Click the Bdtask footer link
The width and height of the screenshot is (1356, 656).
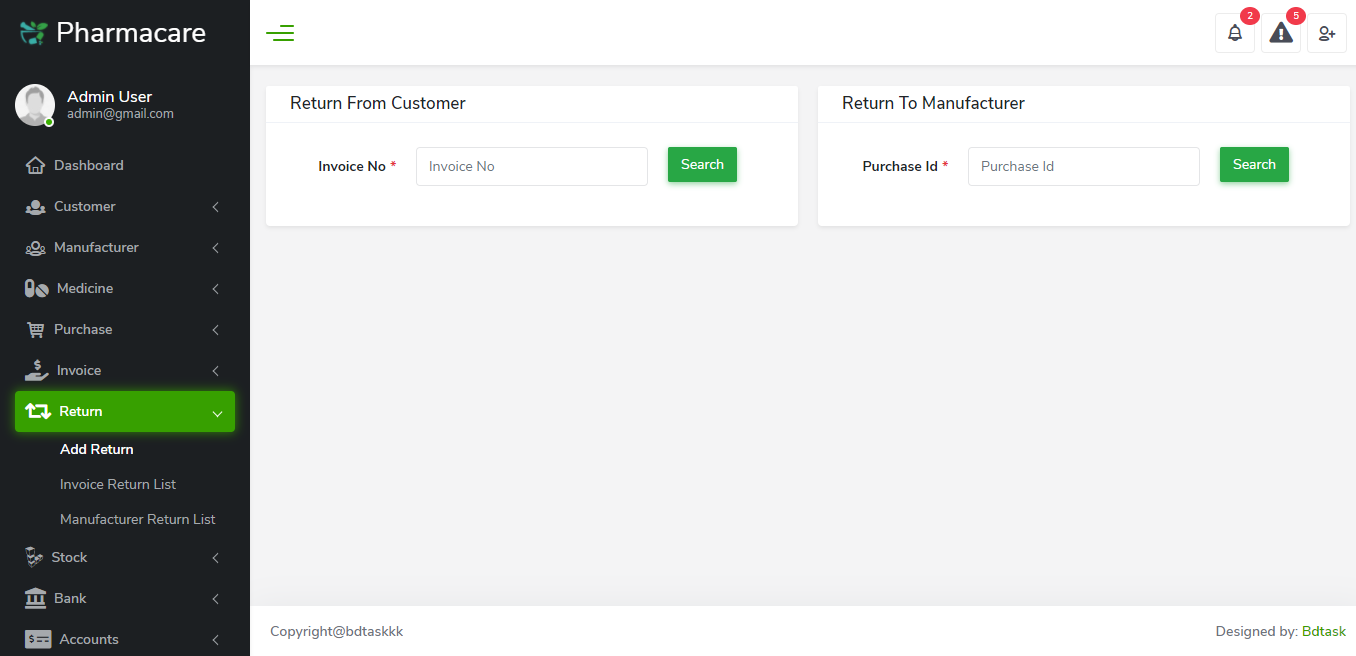[1323, 631]
